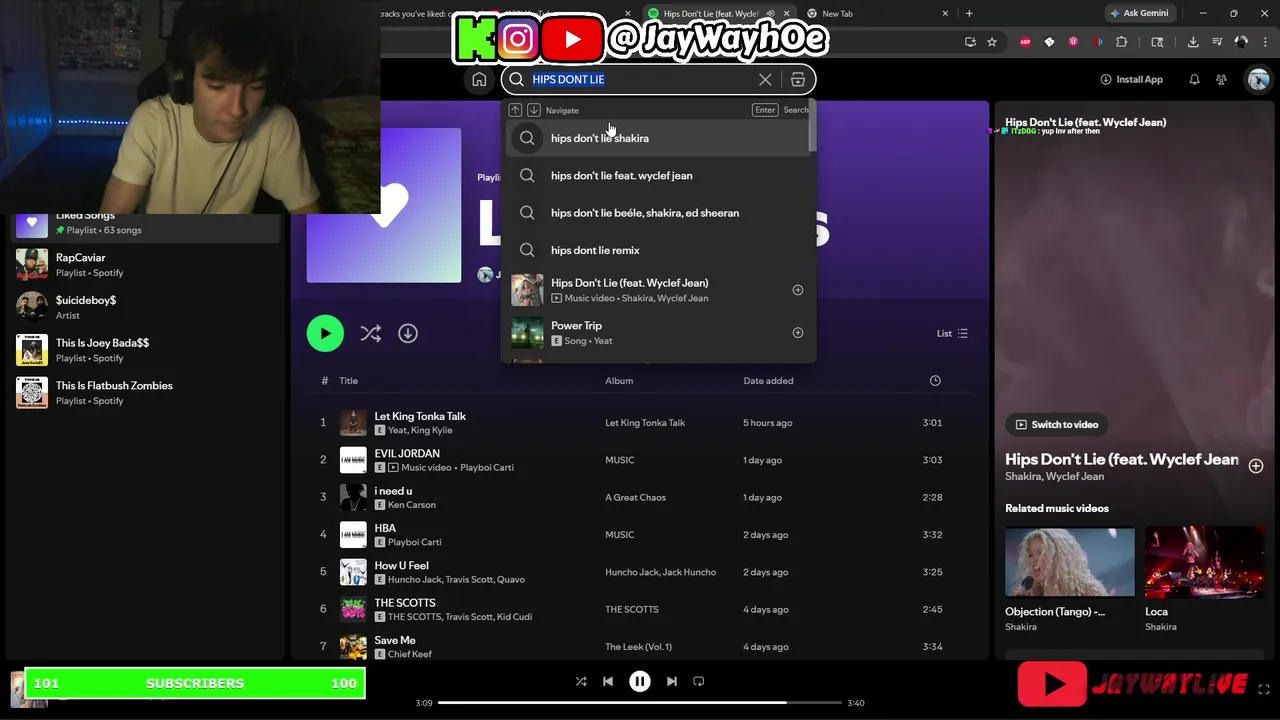
Task: Play the Liked Songs playlist with the green button
Action: 325,333
